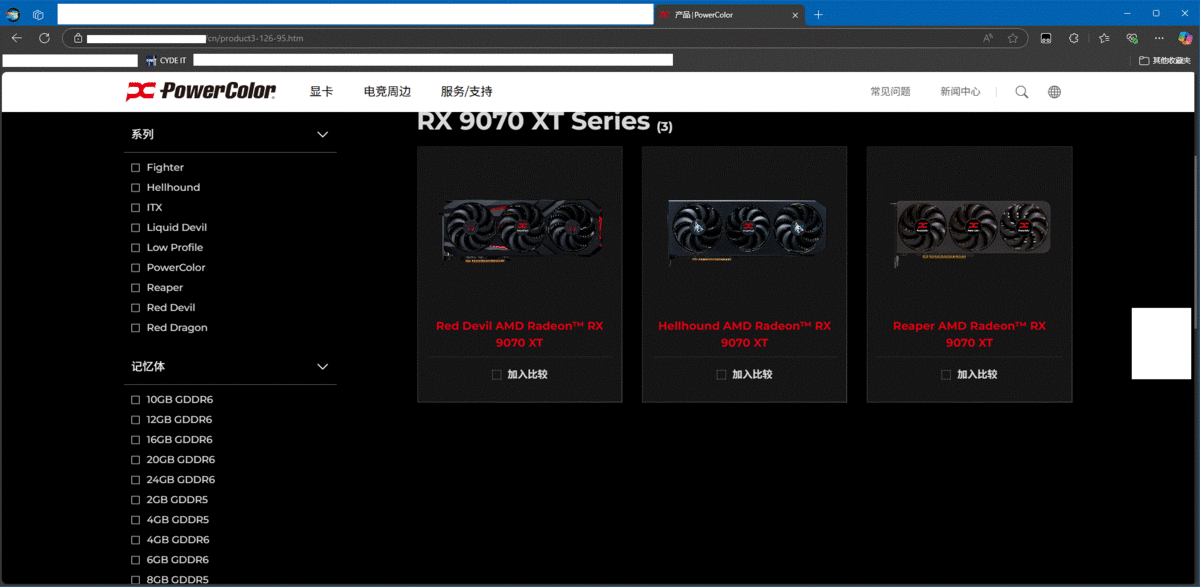Click the Red Devil graphics card image
The image size is (1200, 587).
point(524,232)
